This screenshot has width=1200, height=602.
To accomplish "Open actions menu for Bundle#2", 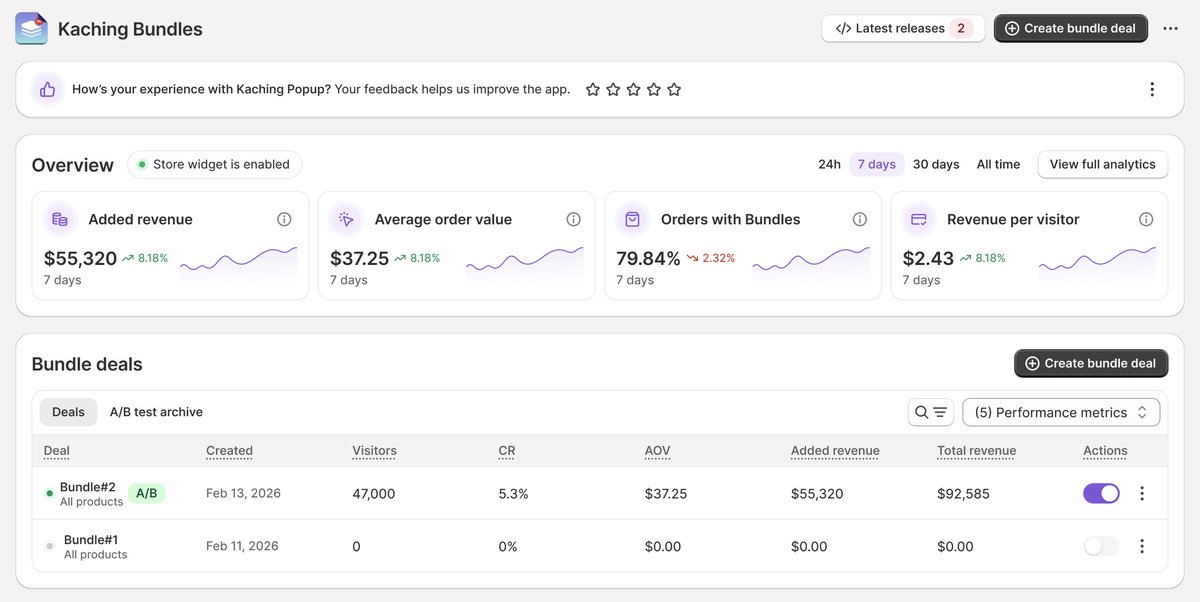I will click(x=1142, y=493).
